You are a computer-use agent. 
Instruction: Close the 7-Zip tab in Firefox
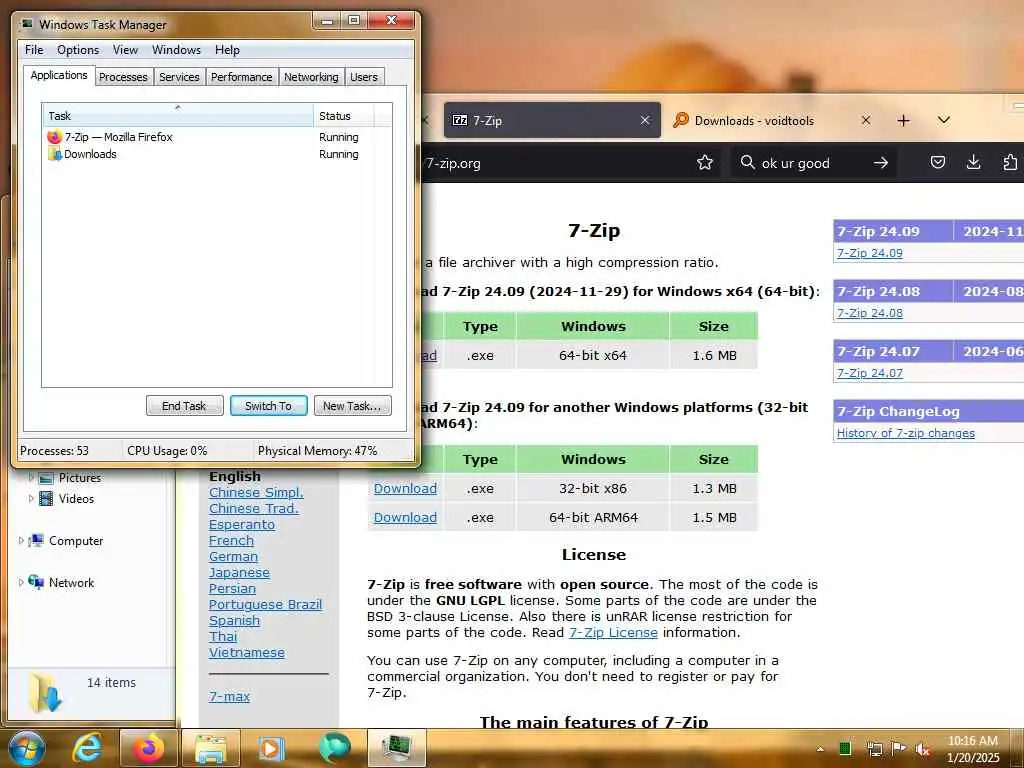tap(645, 120)
